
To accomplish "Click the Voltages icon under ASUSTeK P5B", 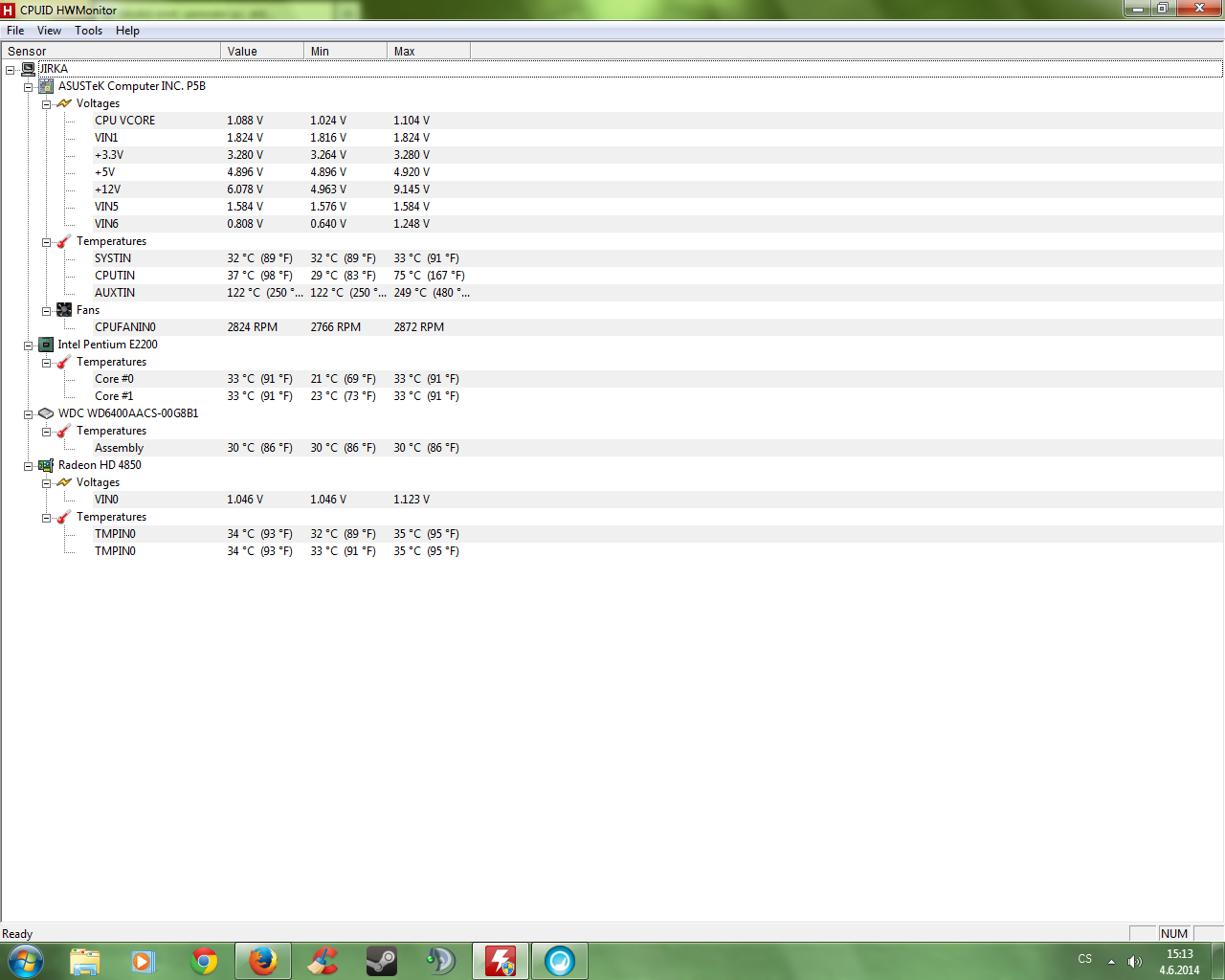I will [x=64, y=103].
